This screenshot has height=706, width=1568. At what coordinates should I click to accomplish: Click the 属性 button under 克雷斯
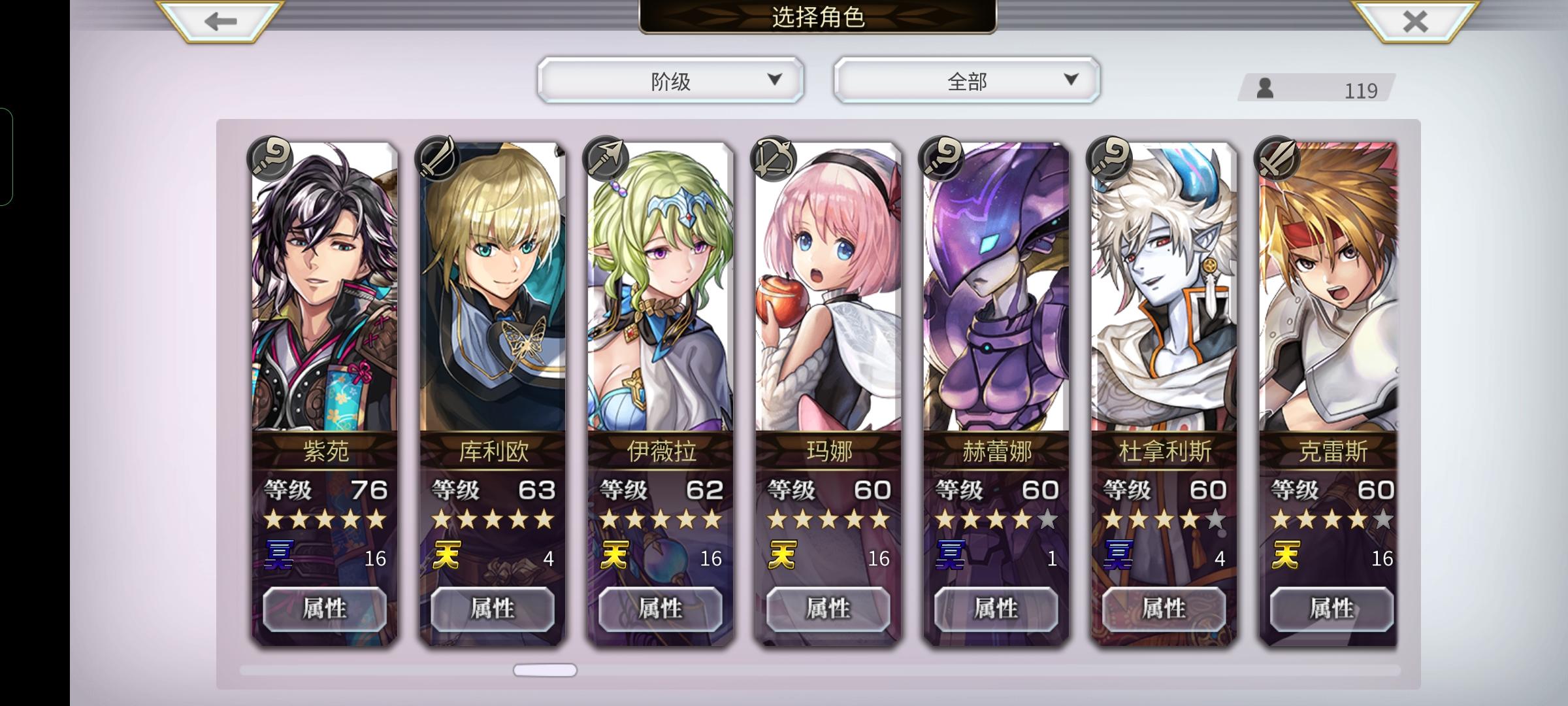(1331, 609)
